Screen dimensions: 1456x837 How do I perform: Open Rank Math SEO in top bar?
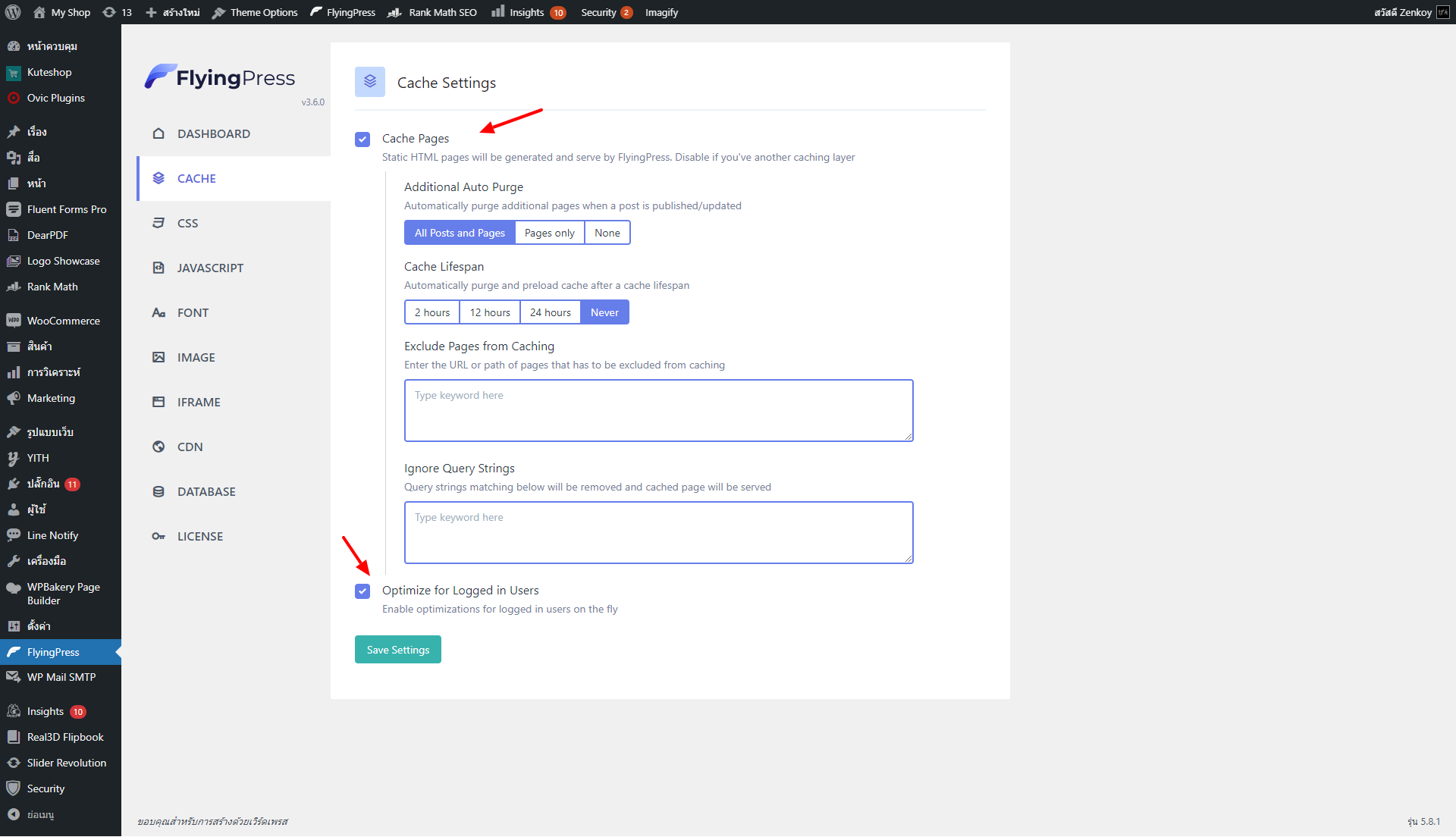433,12
